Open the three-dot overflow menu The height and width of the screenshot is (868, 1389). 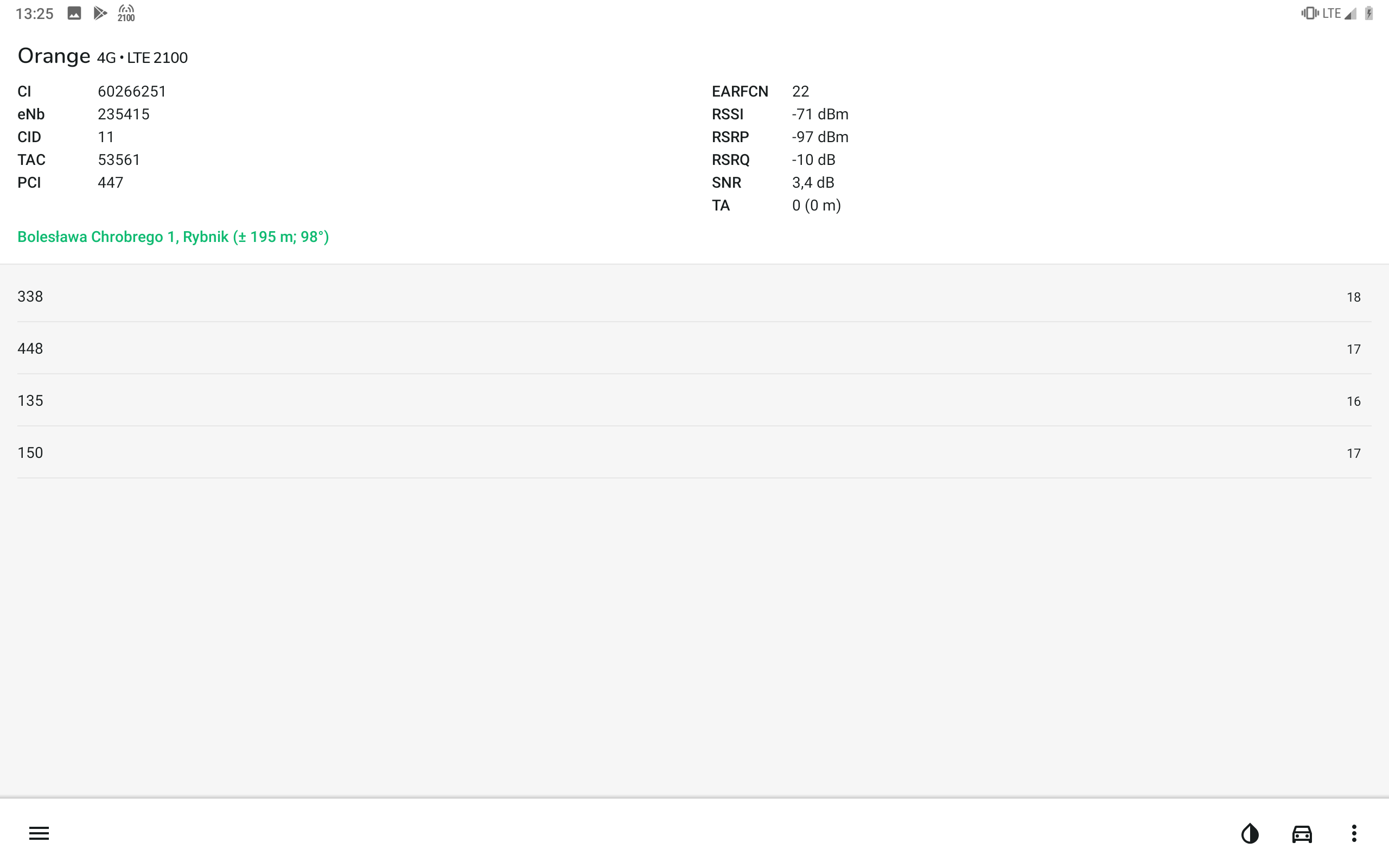click(x=1354, y=833)
